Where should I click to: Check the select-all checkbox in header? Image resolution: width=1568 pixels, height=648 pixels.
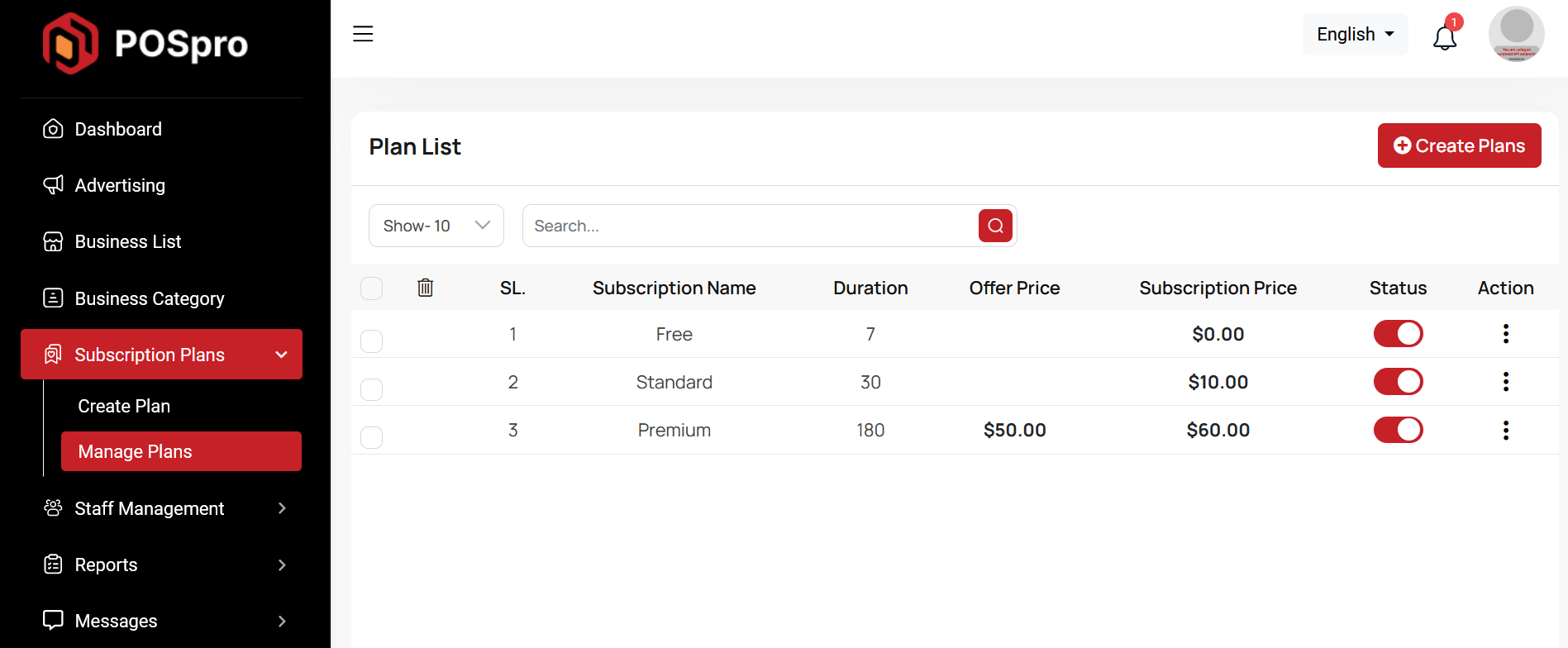372,288
